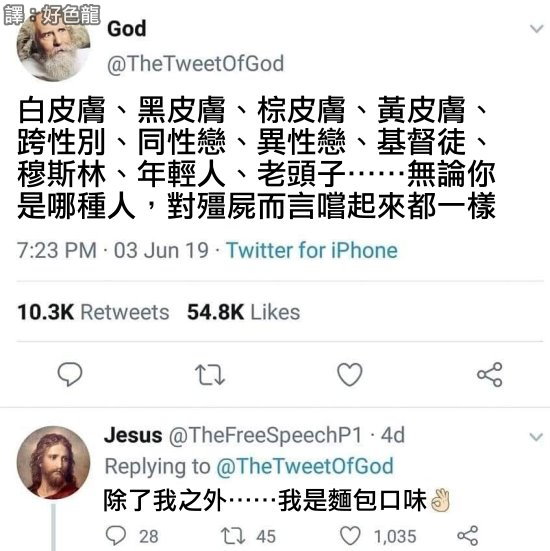Share God's main tweet

490,375
